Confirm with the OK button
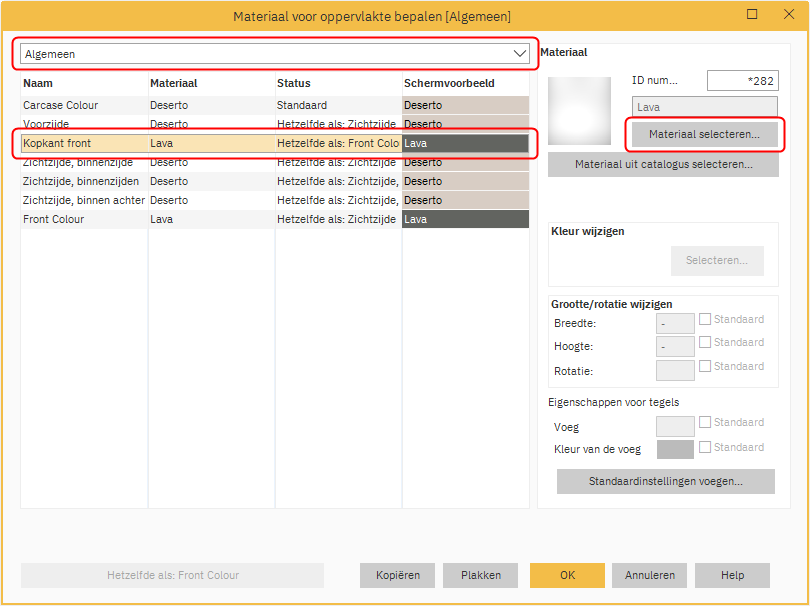Viewport: 810px width, 606px height. (567, 575)
